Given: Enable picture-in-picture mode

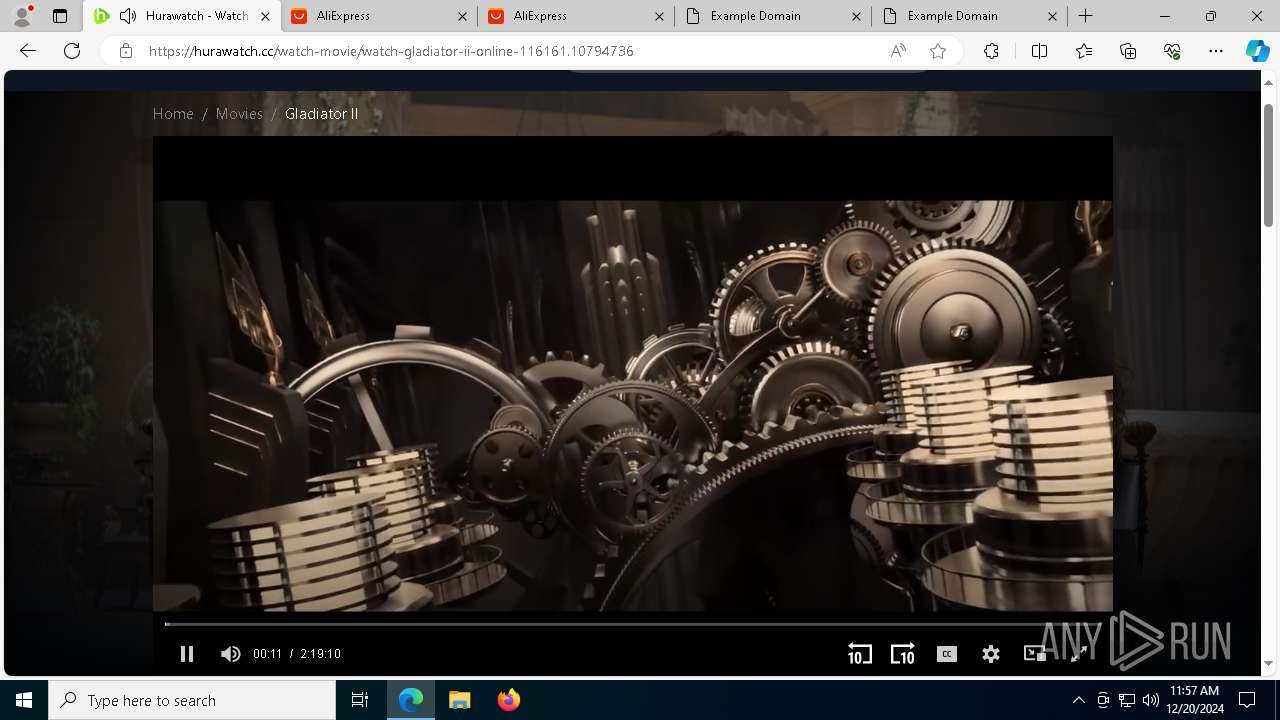Looking at the screenshot, I should click(x=1035, y=654).
